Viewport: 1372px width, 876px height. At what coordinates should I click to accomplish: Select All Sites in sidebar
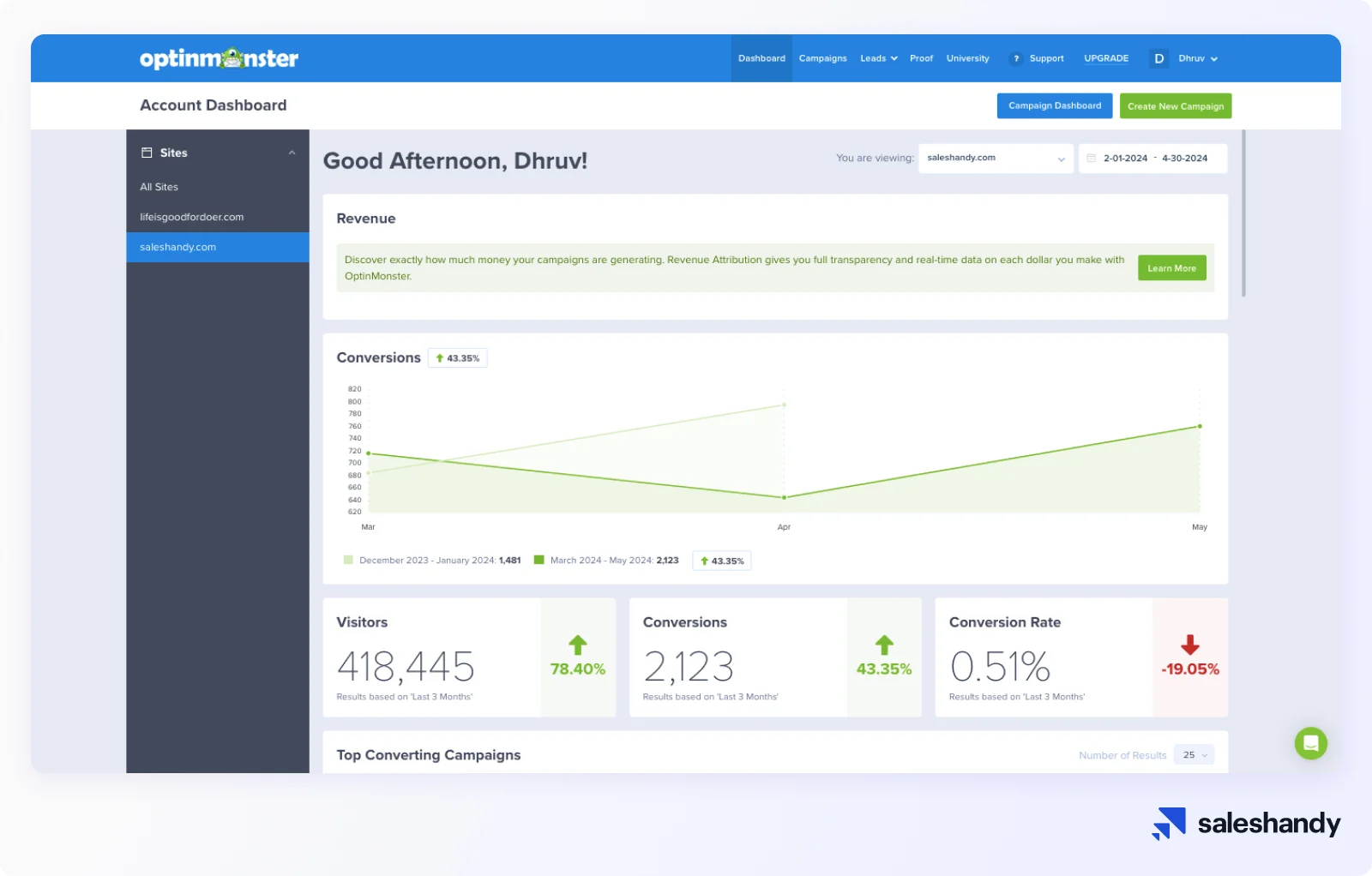point(159,187)
